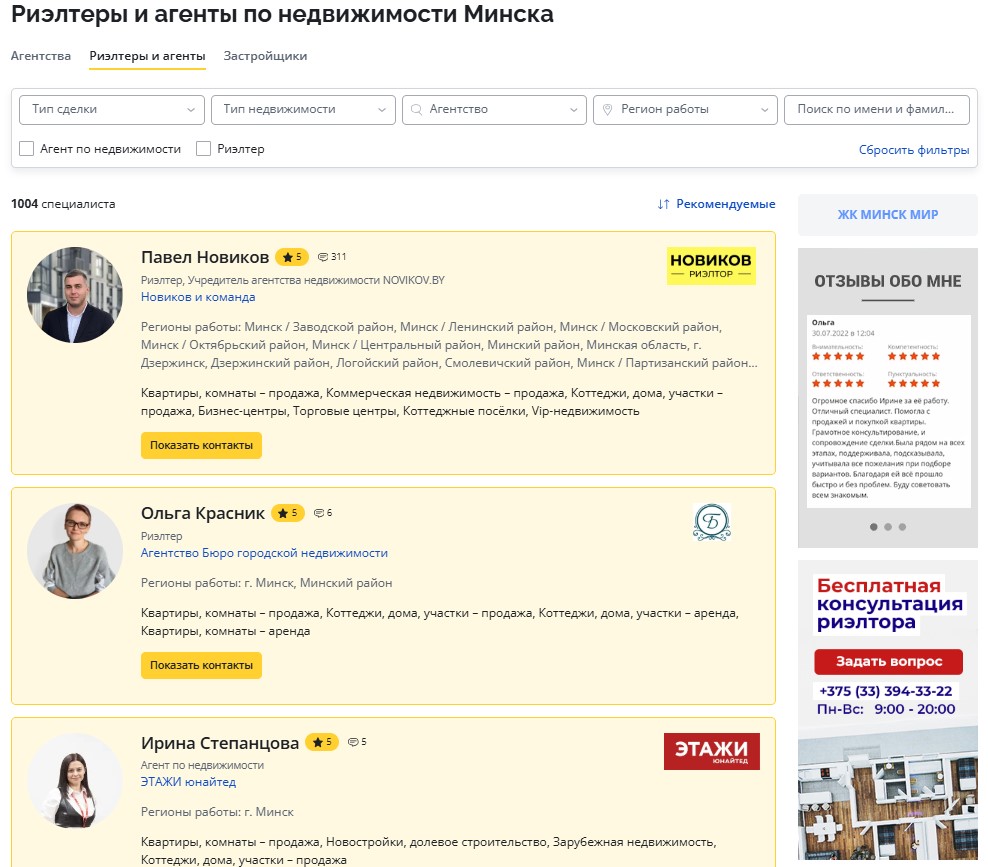Screen dimensions: 988x867
Task: Show contacts for Павел Новиков
Action: 201,445
